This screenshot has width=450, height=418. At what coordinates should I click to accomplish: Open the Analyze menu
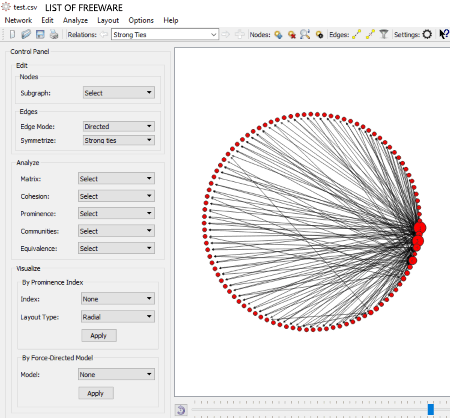75,20
